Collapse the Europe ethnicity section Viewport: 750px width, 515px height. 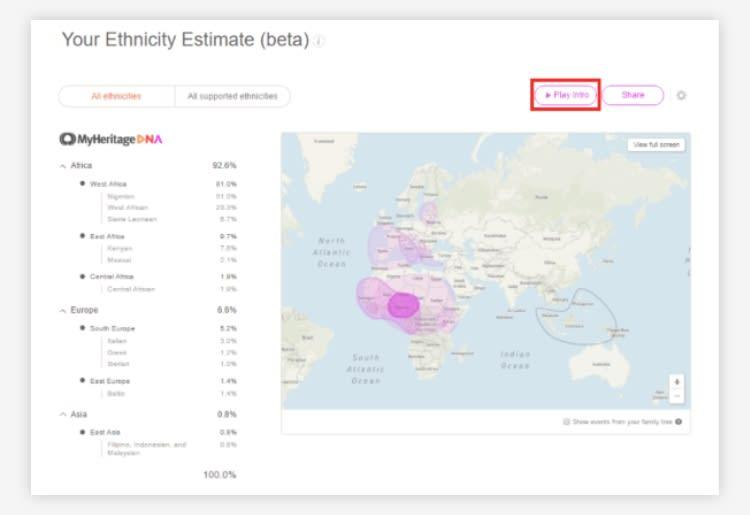coord(64,310)
